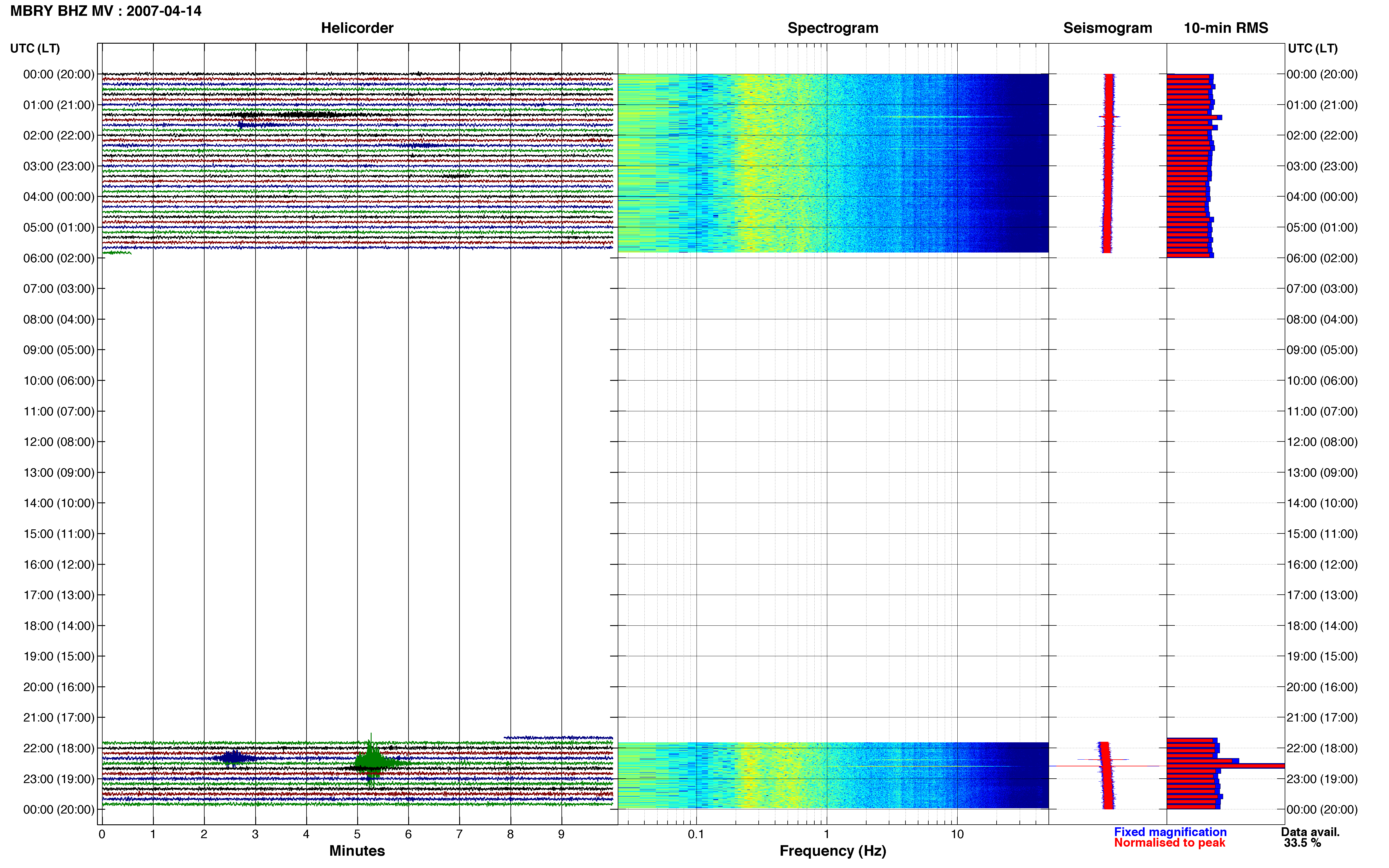Click left time label '23:00 (19:00)'
The width and height of the screenshot is (1389, 868).
coord(59,779)
